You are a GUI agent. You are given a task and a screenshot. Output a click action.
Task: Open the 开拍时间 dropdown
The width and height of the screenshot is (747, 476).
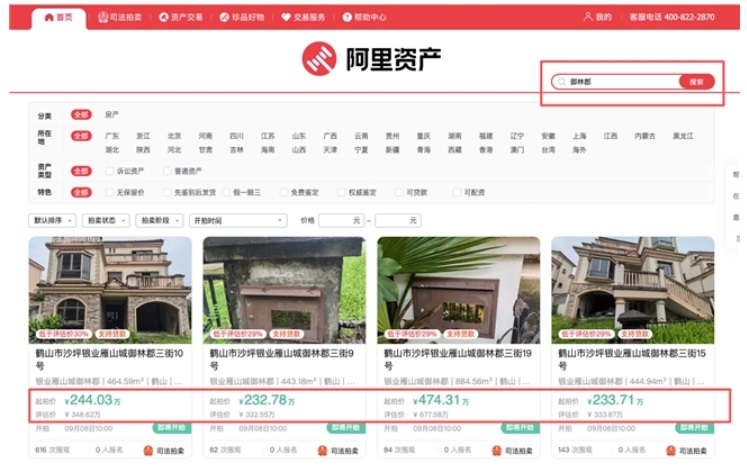tap(238, 221)
